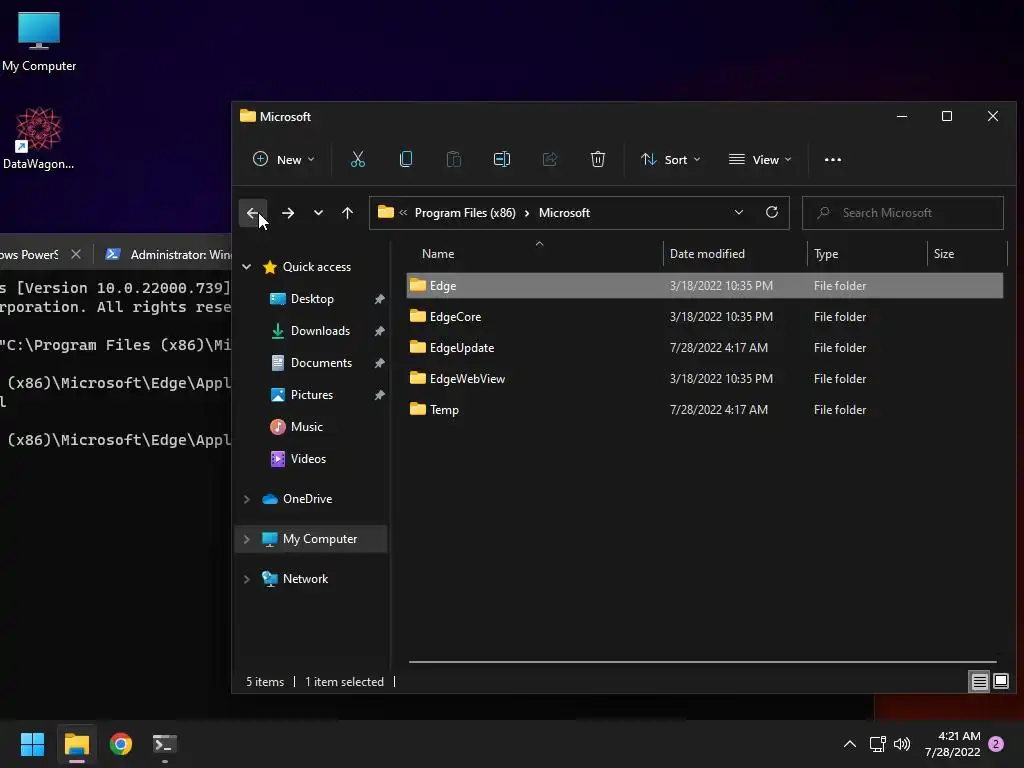The height and width of the screenshot is (768, 1024).
Task: Click the Rename icon in toolbar
Action: 502,159
